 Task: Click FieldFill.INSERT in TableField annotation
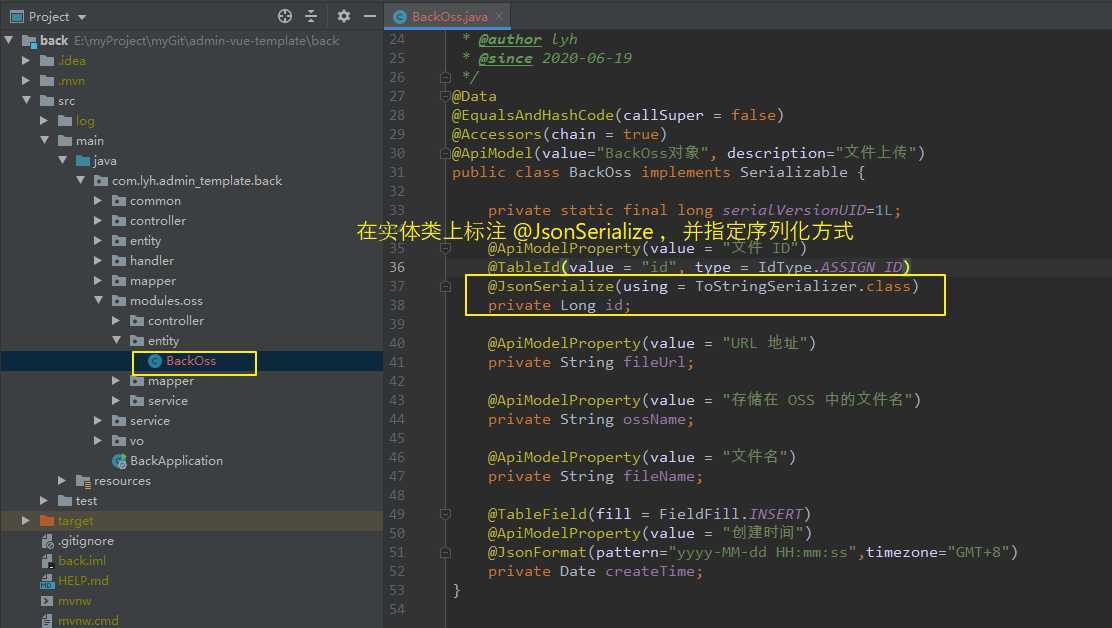[x=730, y=514]
